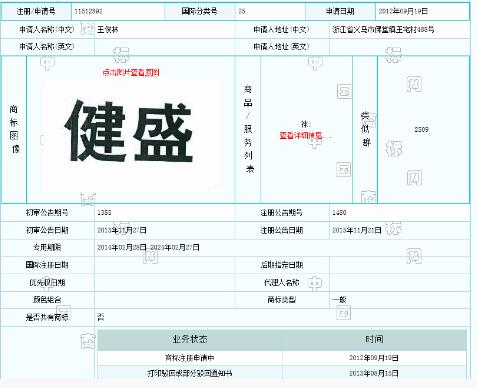Click the 时间 column header
This screenshot has width=477, height=388.
tap(374, 339)
